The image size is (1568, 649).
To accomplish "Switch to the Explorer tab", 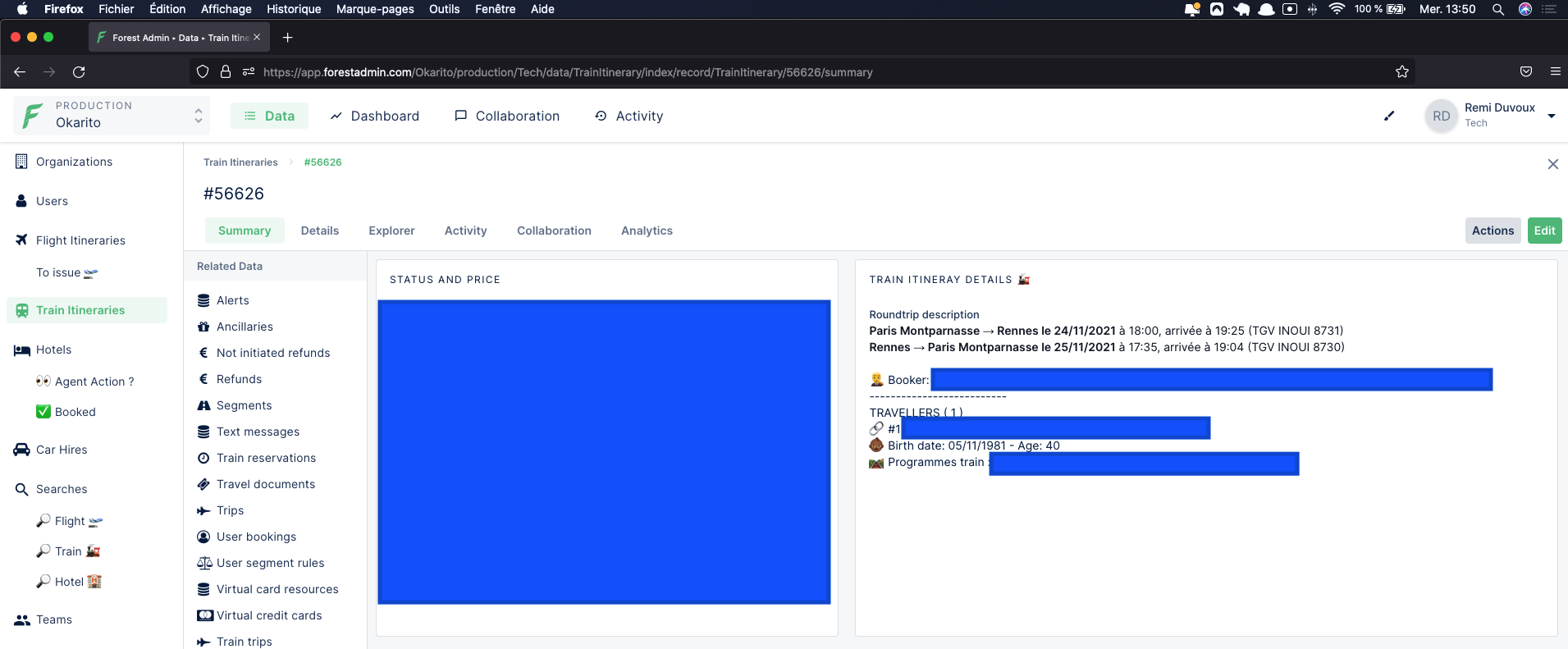I will click(391, 231).
